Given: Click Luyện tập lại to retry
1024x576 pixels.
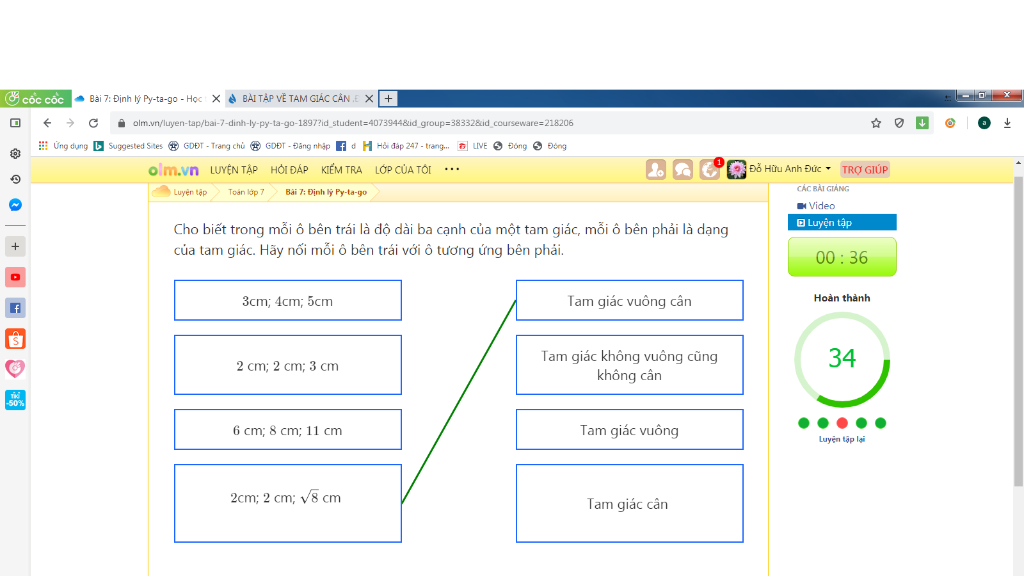Looking at the screenshot, I should coord(842,440).
